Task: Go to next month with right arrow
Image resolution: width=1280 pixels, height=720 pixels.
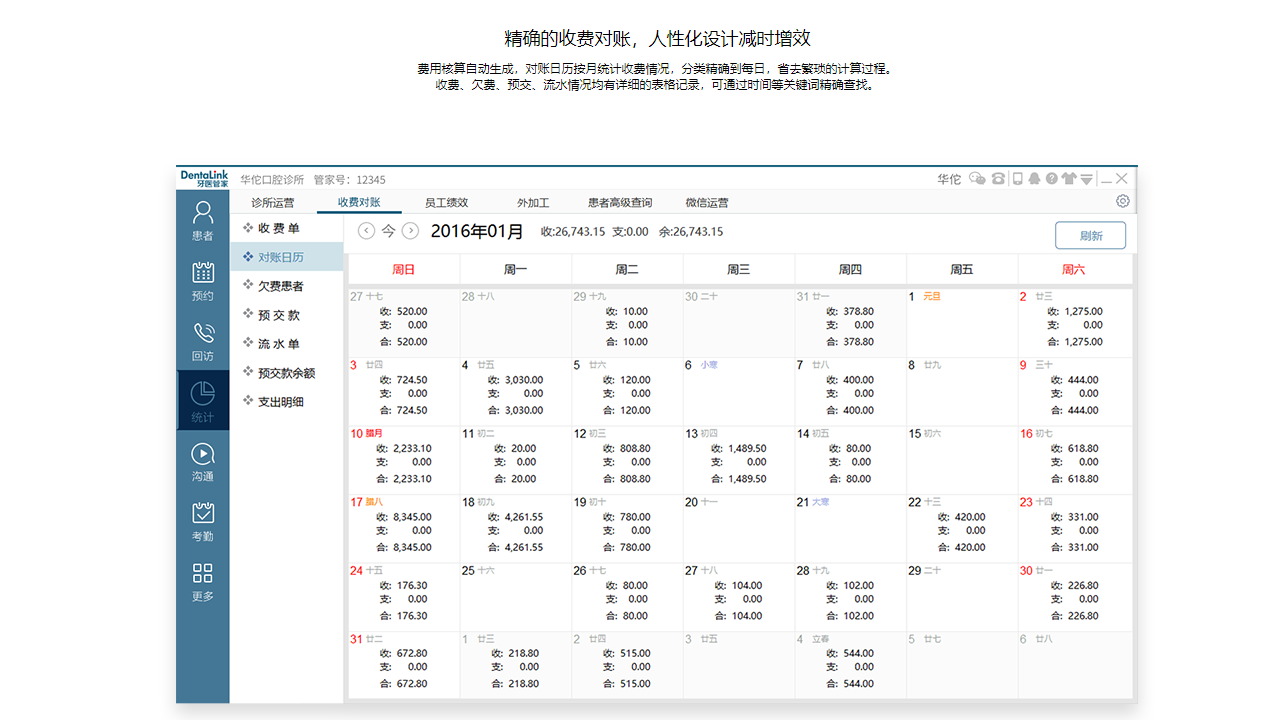Action: 409,230
